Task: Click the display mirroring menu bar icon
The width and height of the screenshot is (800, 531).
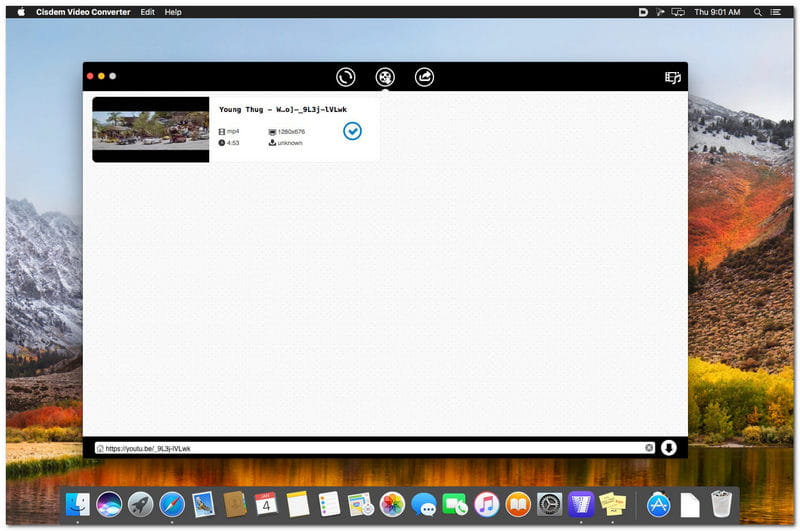Action: pyautogui.click(x=678, y=12)
